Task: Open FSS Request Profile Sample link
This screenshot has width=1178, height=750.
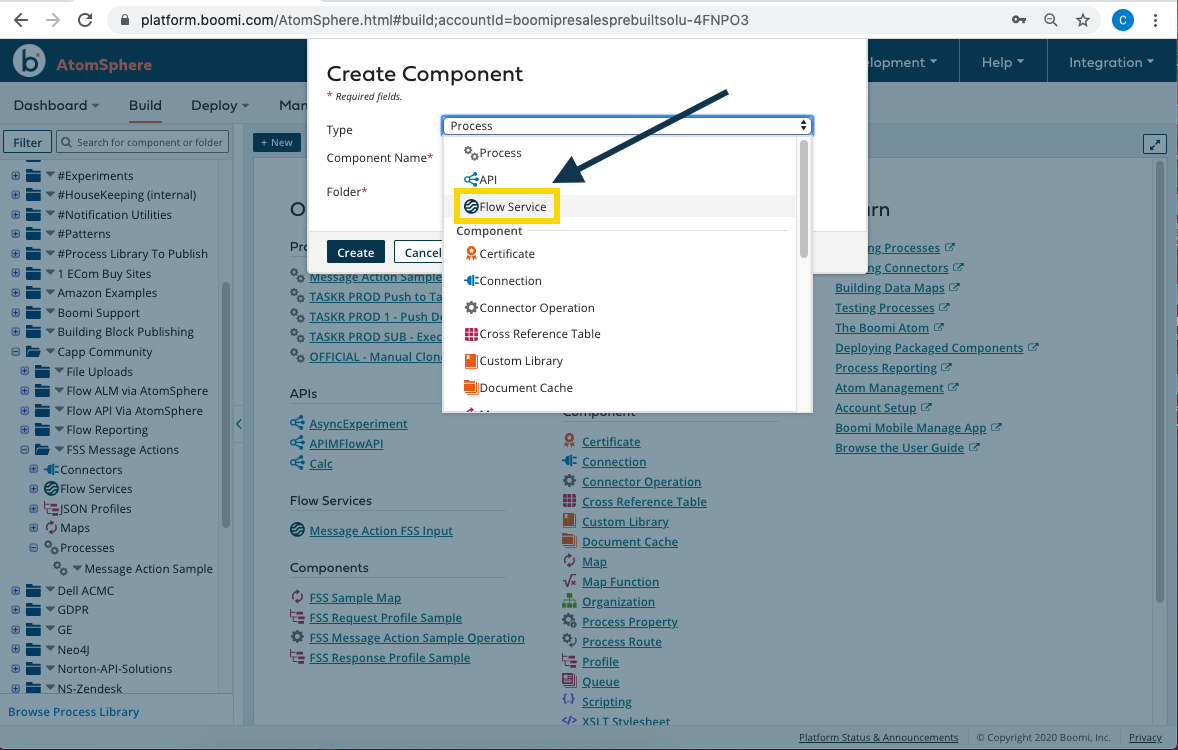Action: click(385, 618)
